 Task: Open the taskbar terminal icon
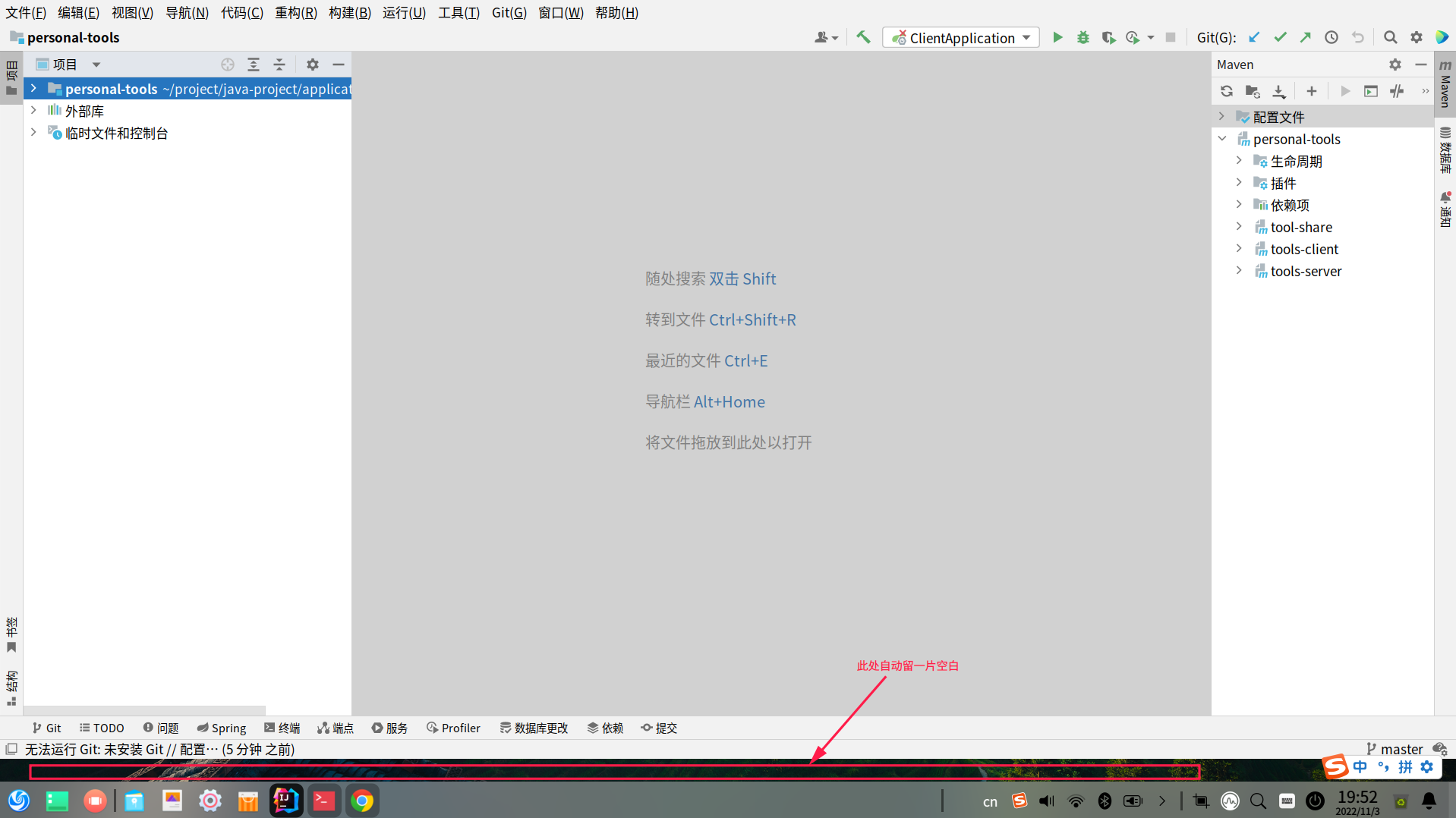tap(324, 801)
